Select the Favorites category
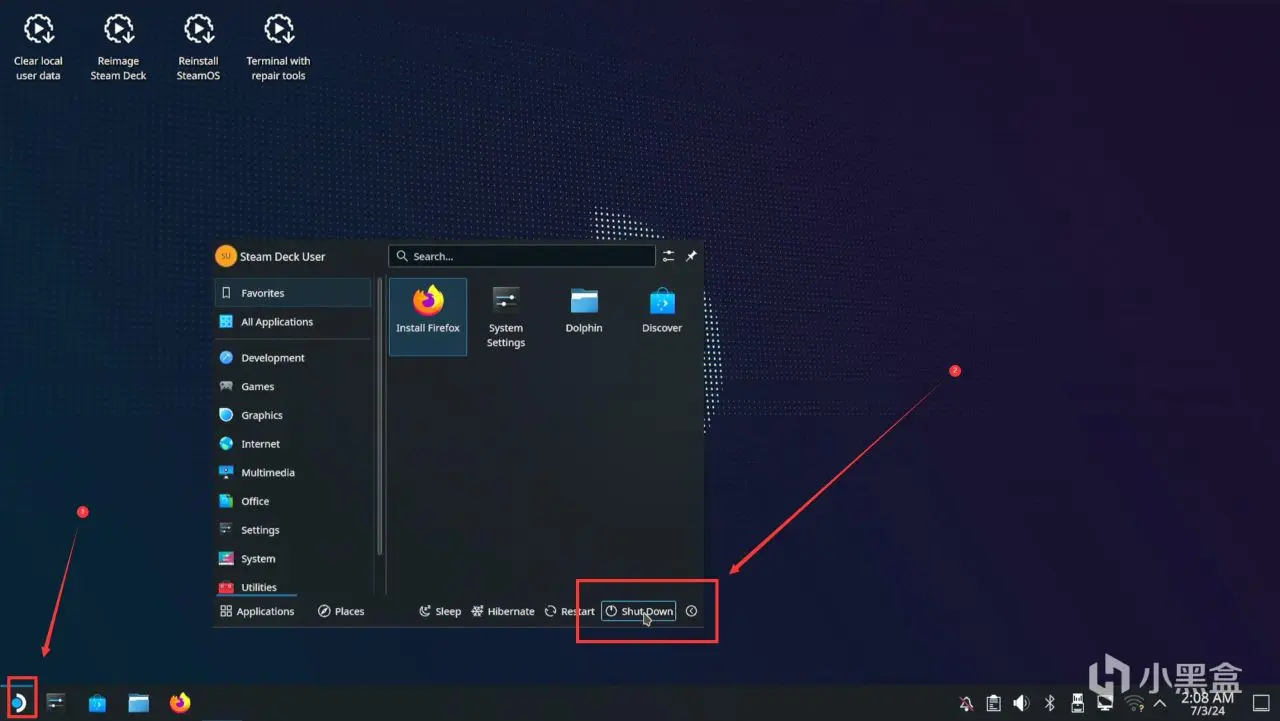The width and height of the screenshot is (1280, 721). pos(293,293)
